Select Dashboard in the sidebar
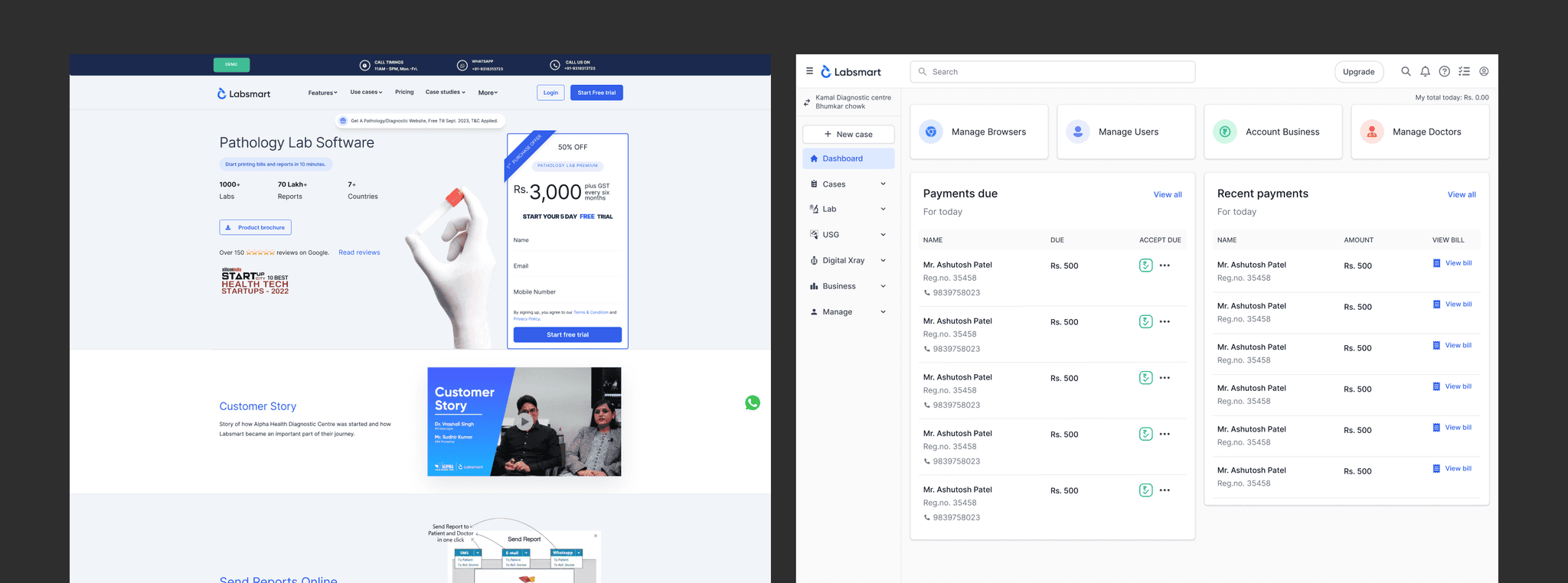This screenshot has height=583, width=1568. [x=848, y=158]
